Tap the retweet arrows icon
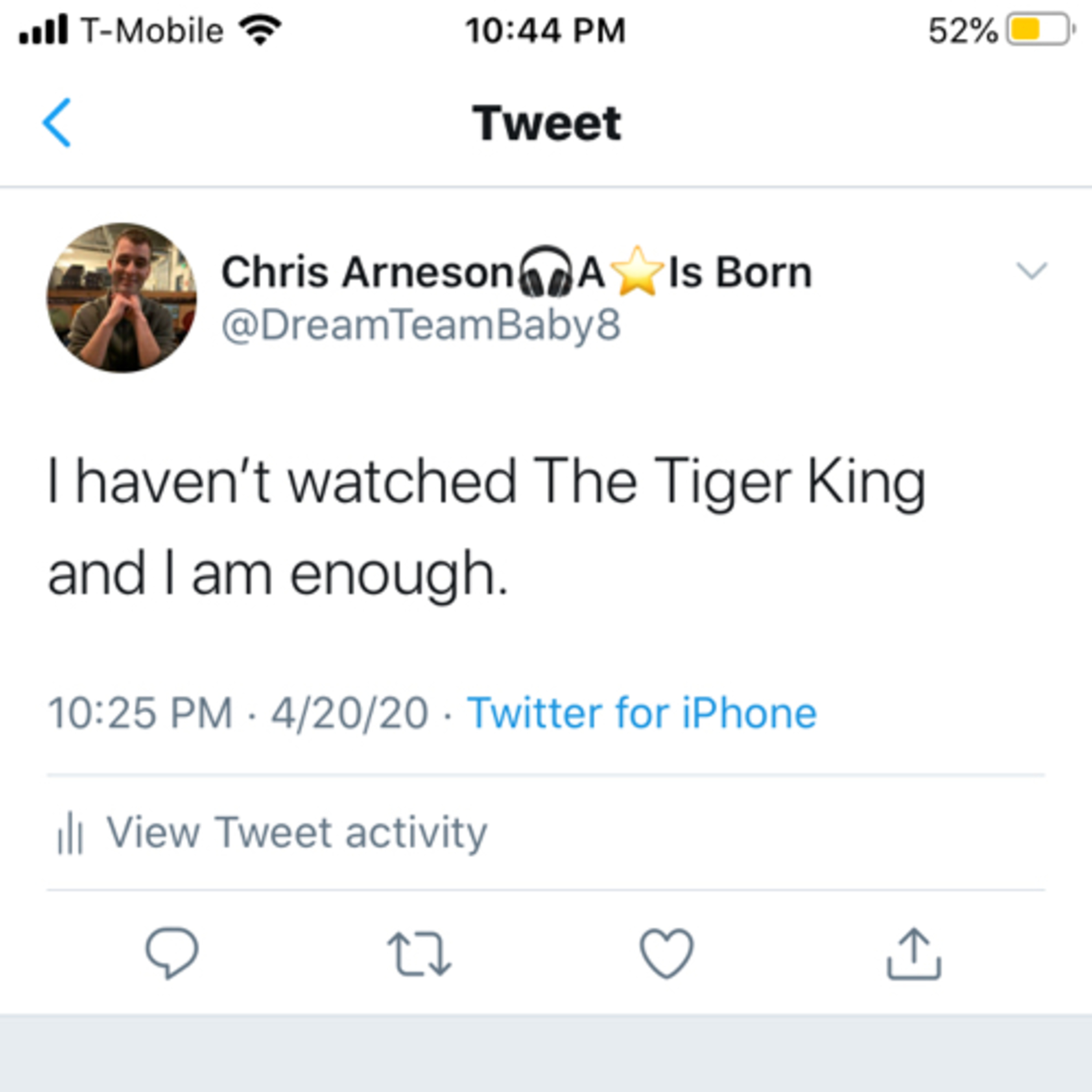The width and height of the screenshot is (1092, 1092). (x=419, y=954)
